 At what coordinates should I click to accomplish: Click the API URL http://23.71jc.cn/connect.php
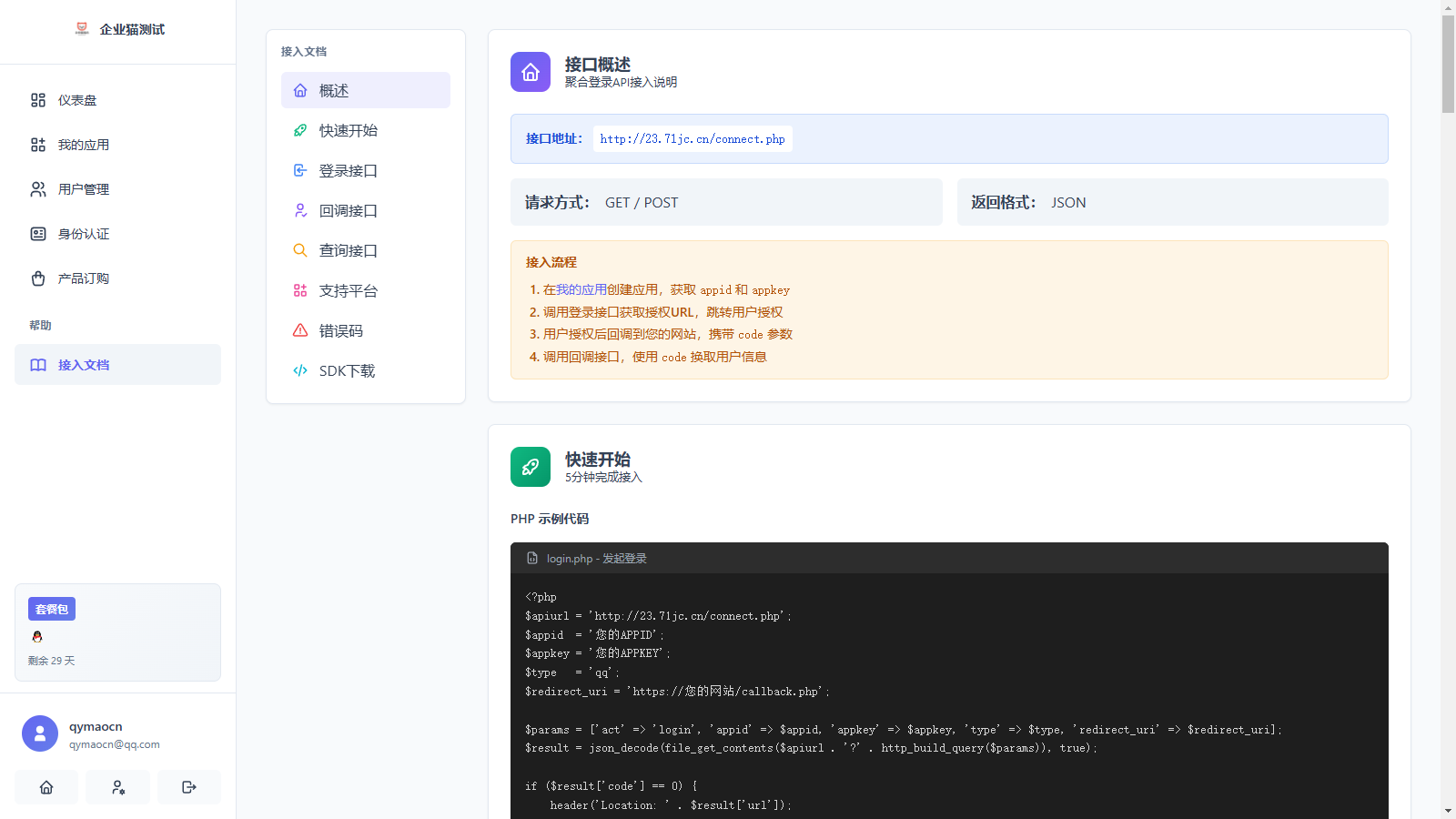pos(693,139)
